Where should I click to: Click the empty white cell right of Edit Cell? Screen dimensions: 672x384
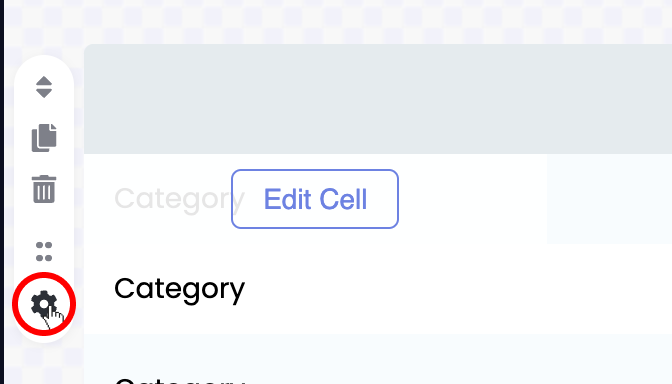tap(473, 199)
